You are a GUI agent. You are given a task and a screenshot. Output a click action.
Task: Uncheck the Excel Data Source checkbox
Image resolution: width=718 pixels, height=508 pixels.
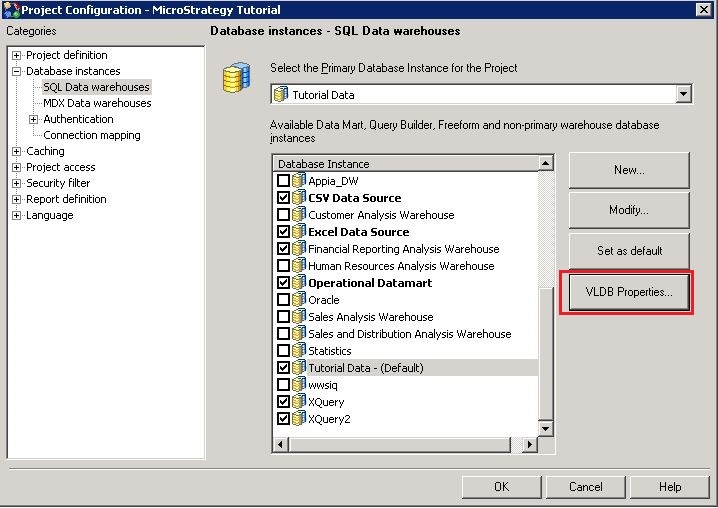point(283,231)
